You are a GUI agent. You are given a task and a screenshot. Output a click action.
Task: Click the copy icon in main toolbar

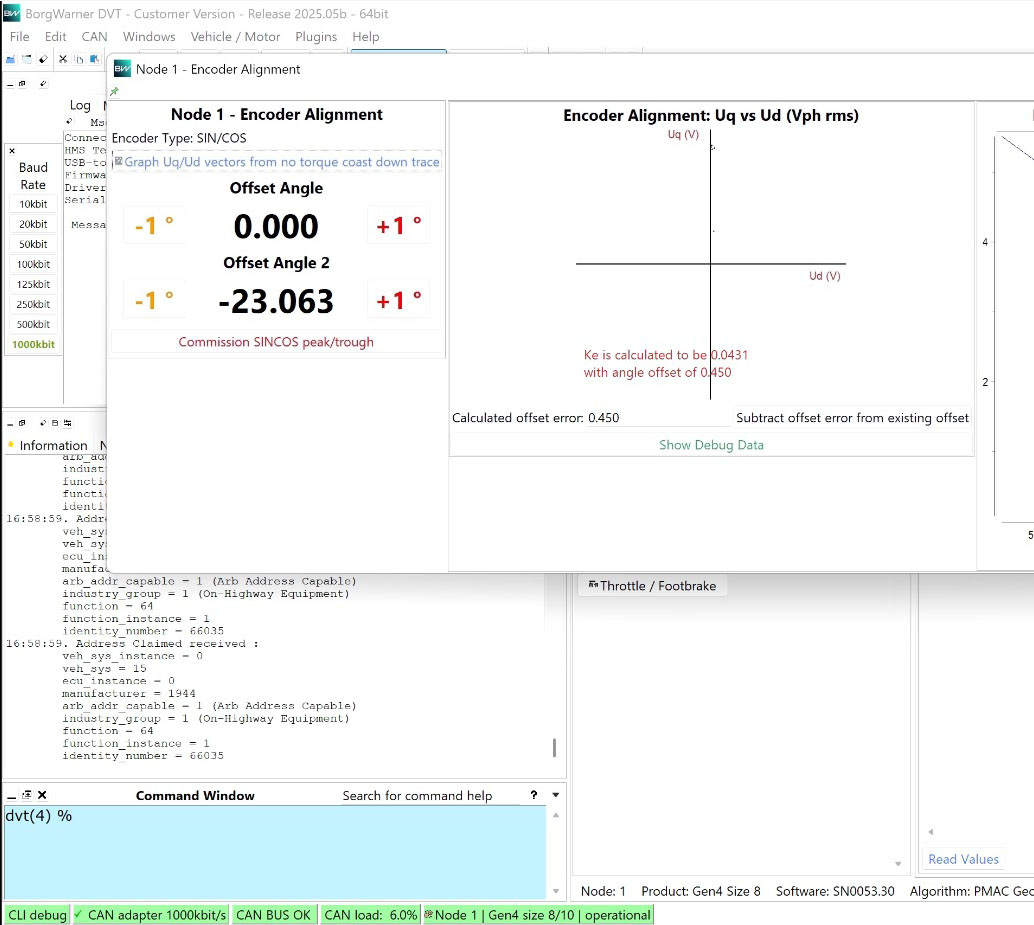(x=78, y=59)
